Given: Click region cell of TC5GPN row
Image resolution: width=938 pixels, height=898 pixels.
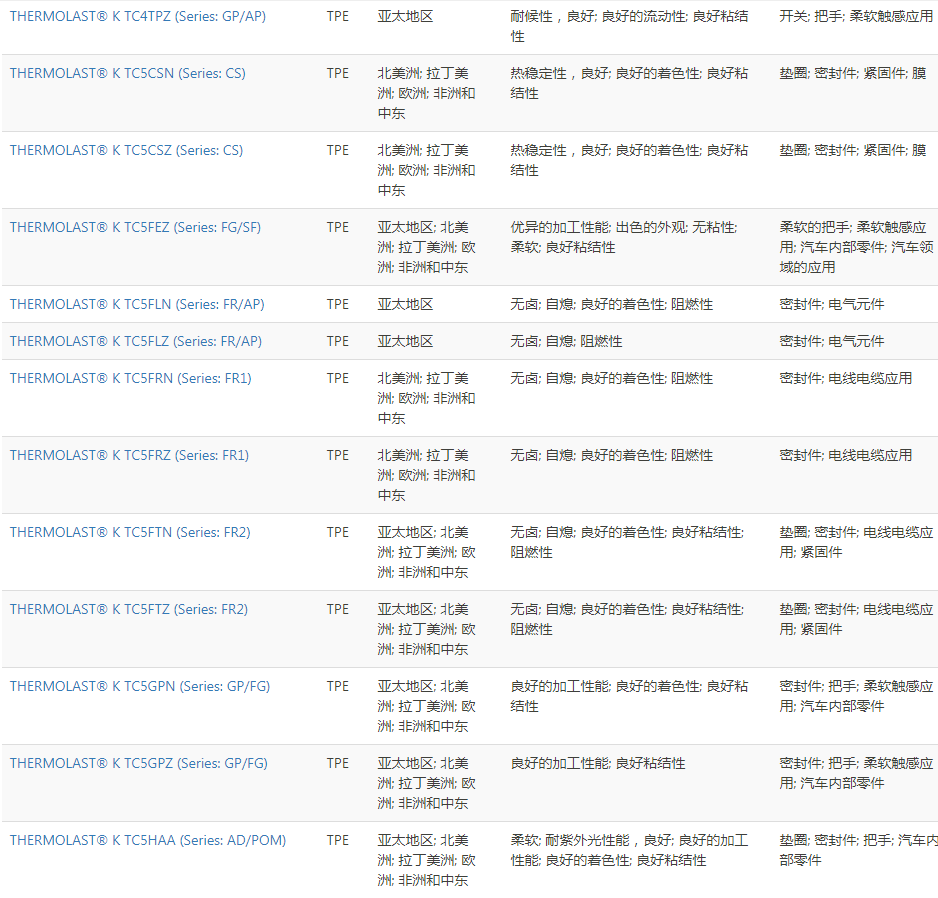Looking at the screenshot, I should coord(427,707).
